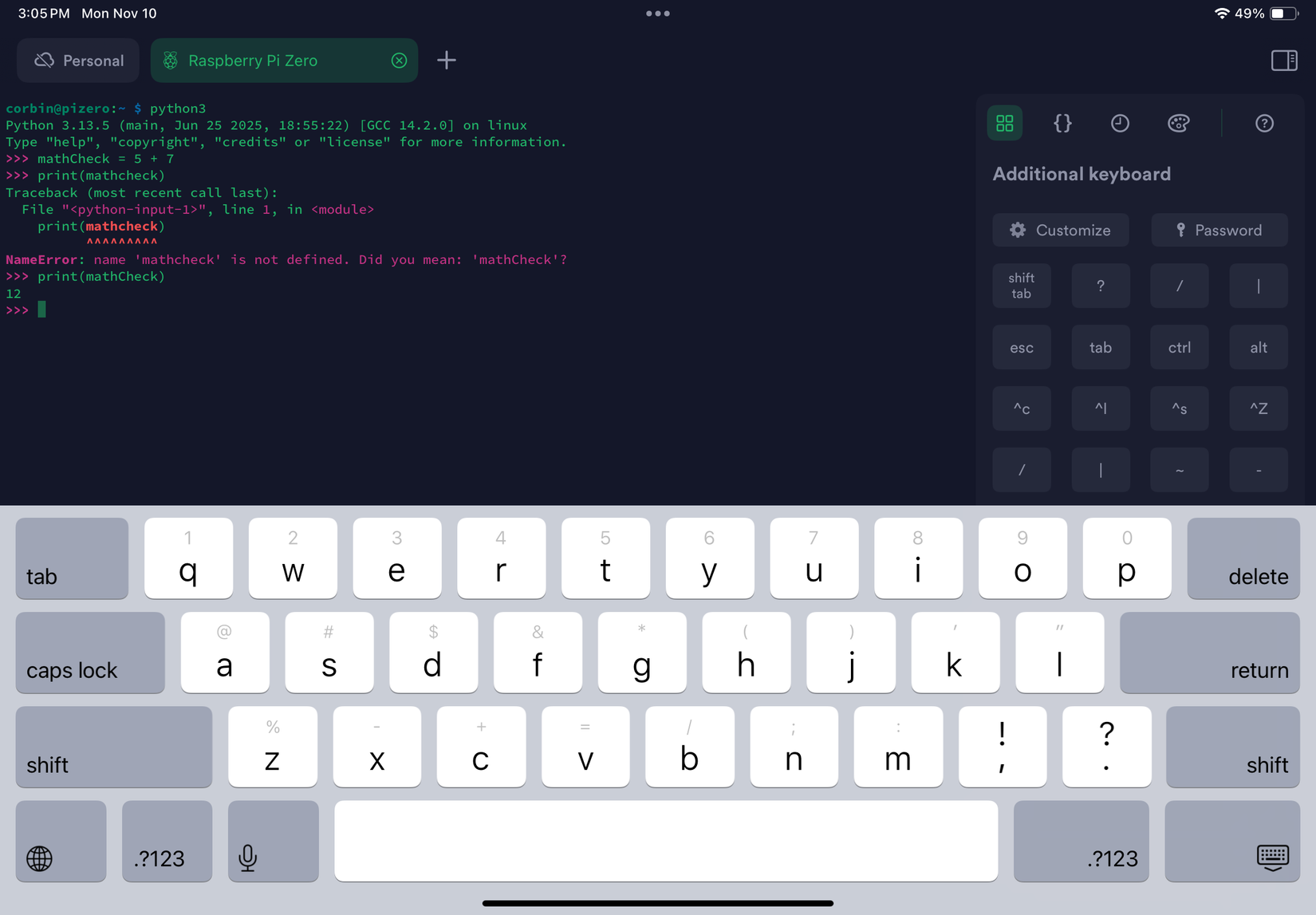Open the snippets panel

(1062, 124)
